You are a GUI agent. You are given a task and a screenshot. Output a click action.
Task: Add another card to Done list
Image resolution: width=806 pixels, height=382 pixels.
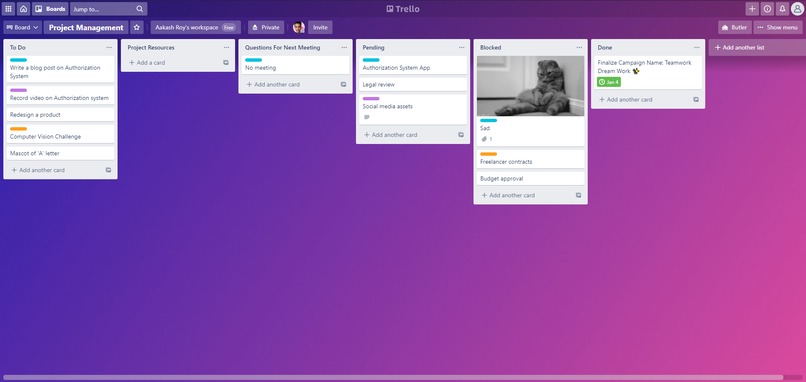pyautogui.click(x=626, y=100)
